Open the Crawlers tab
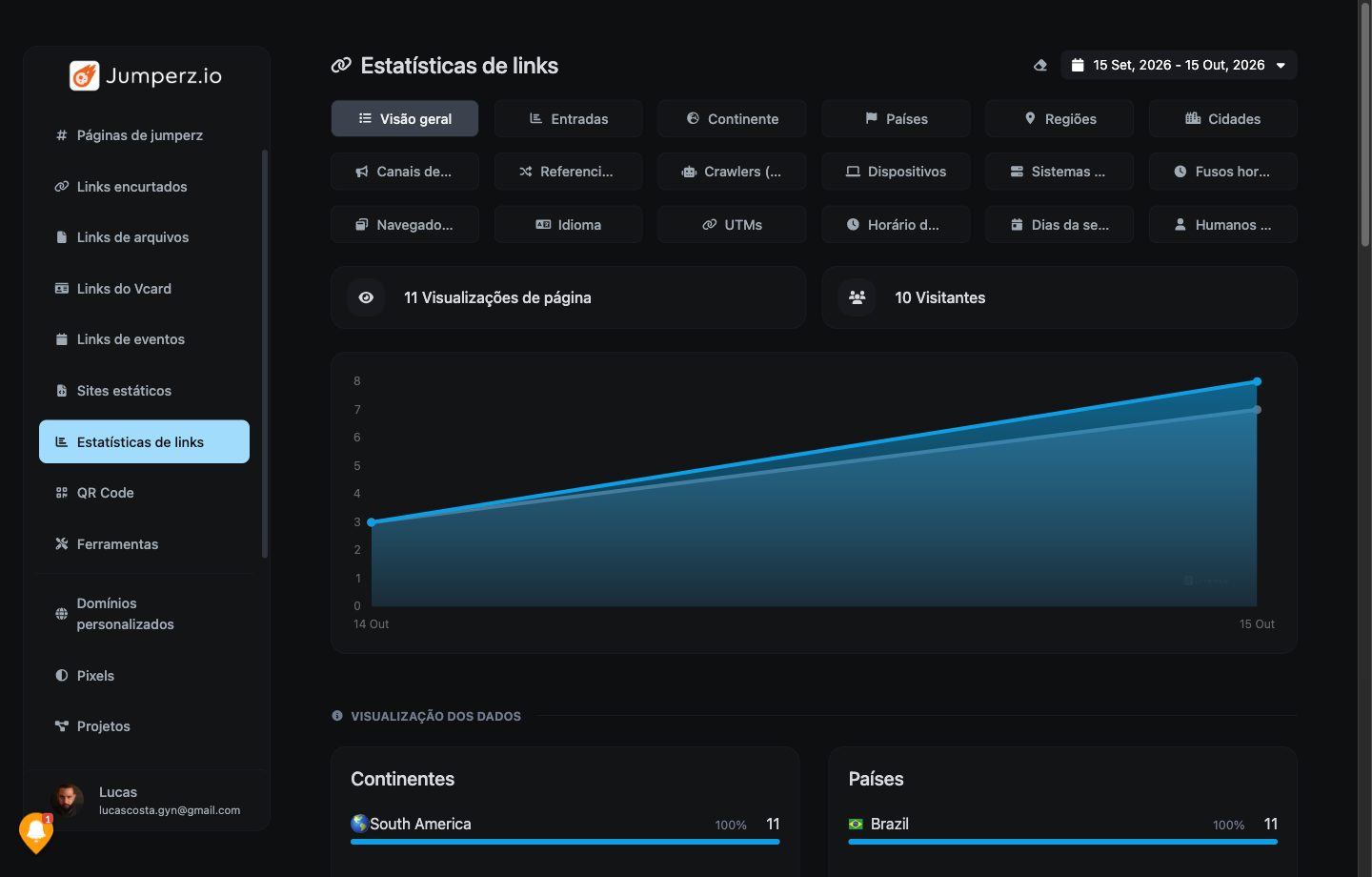The width and height of the screenshot is (1372, 877). point(732,172)
